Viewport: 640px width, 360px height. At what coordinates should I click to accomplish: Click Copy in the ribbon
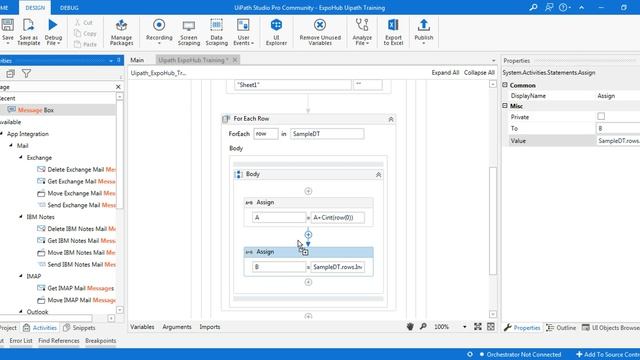point(86,33)
